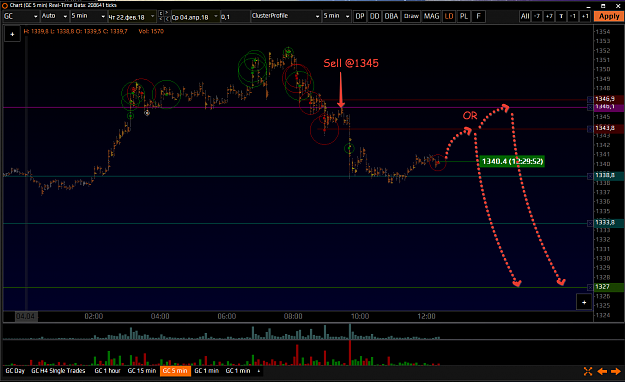Click the orange Apply button
This screenshot has height=382, width=625.
point(609,16)
